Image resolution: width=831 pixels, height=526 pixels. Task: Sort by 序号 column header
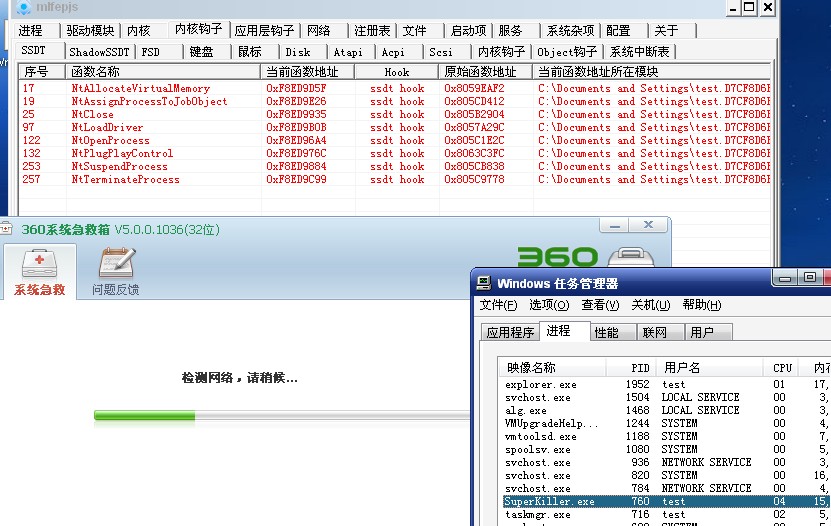pos(42,72)
